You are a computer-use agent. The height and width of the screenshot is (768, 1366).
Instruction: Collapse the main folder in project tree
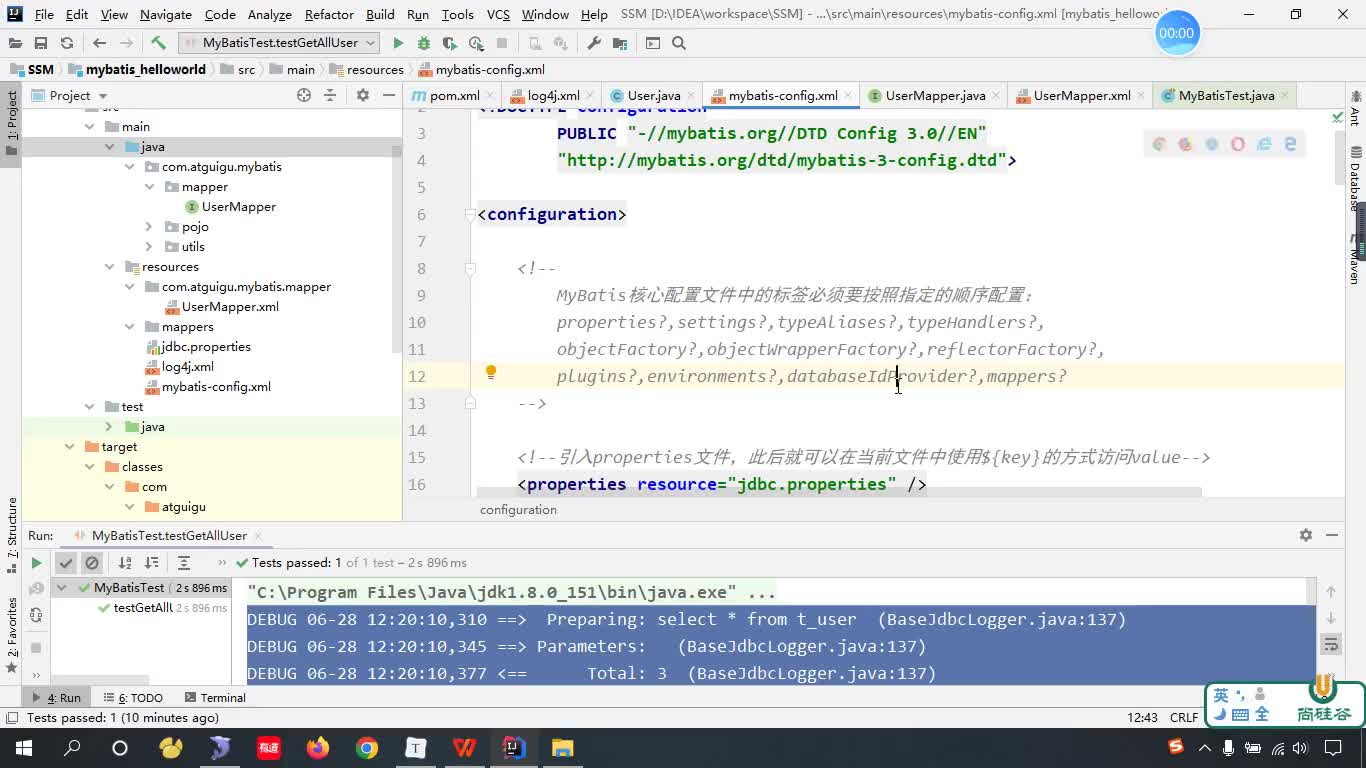pyautogui.click(x=89, y=127)
